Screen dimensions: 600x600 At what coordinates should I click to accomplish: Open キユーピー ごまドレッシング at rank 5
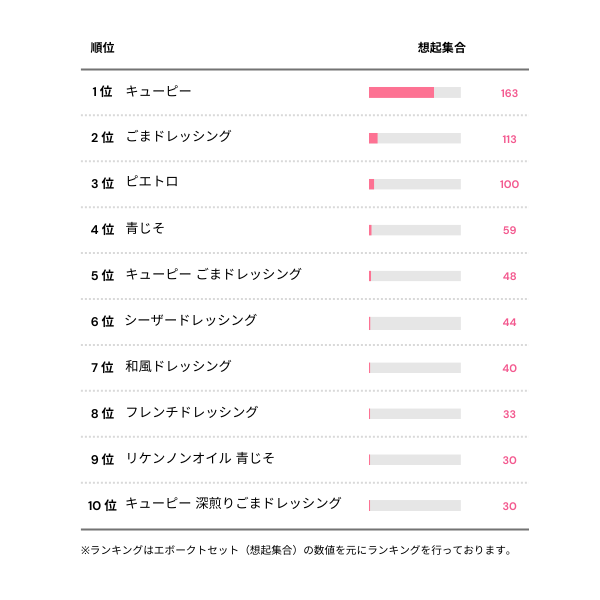click(213, 275)
